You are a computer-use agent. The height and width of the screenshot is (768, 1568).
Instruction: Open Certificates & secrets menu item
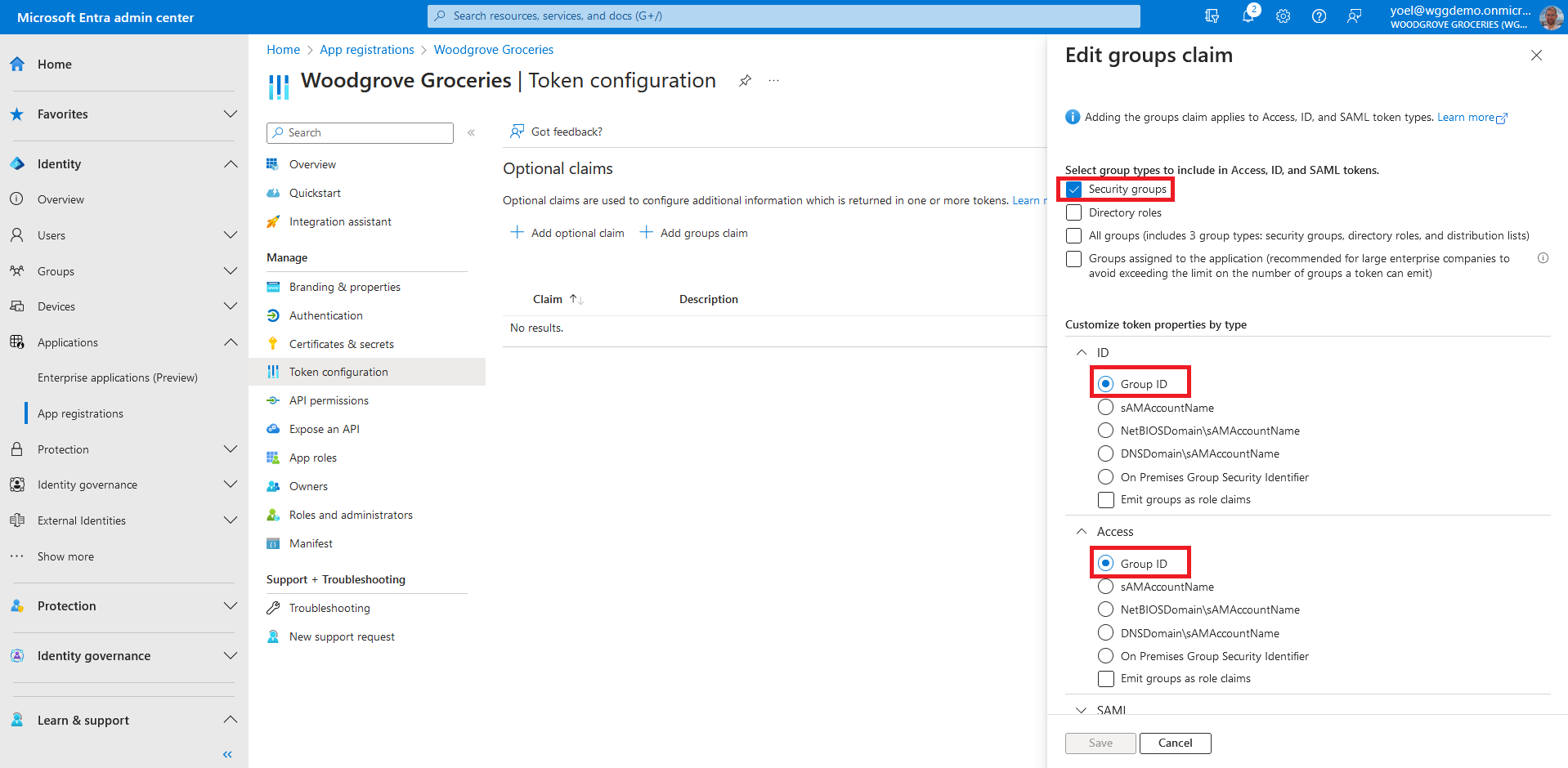341,344
